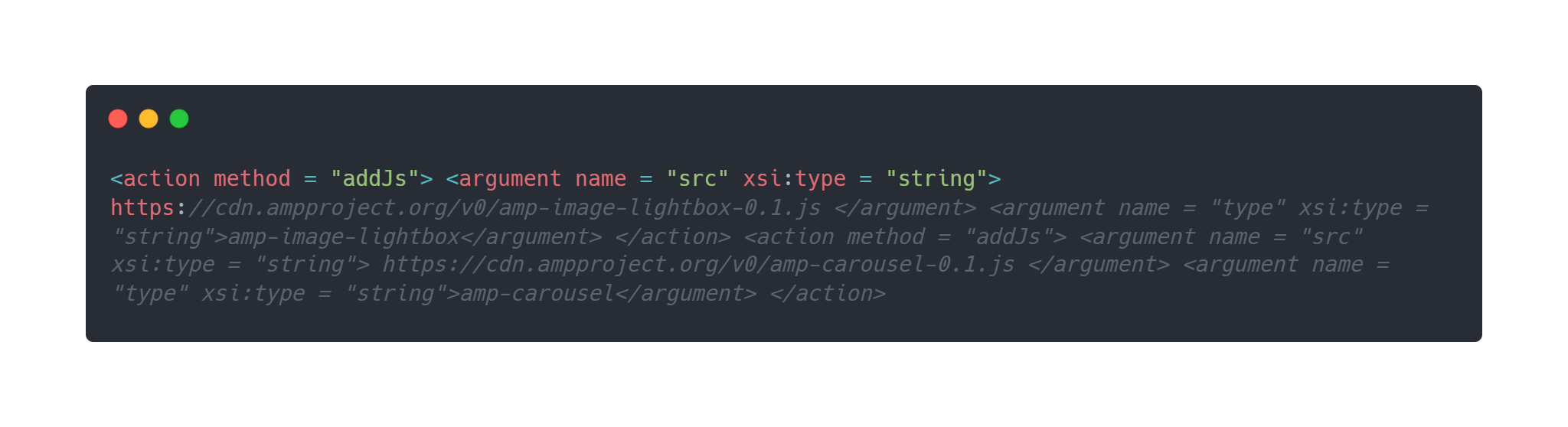Click the gray "addJs" string on third line
Image resolution: width=1568 pixels, height=427 pixels.
(x=1008, y=237)
